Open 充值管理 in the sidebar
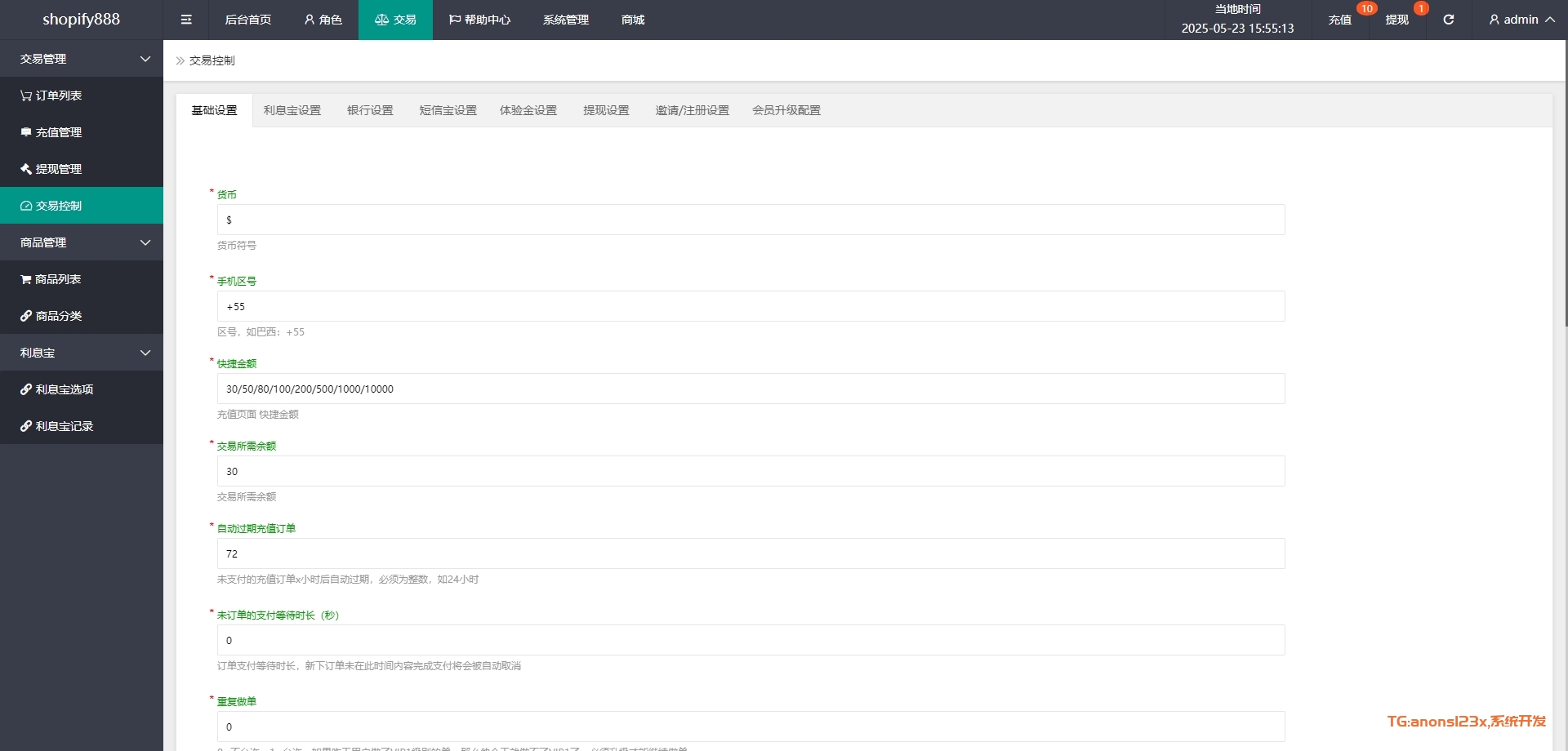This screenshot has height=751, width=1568. [82, 132]
